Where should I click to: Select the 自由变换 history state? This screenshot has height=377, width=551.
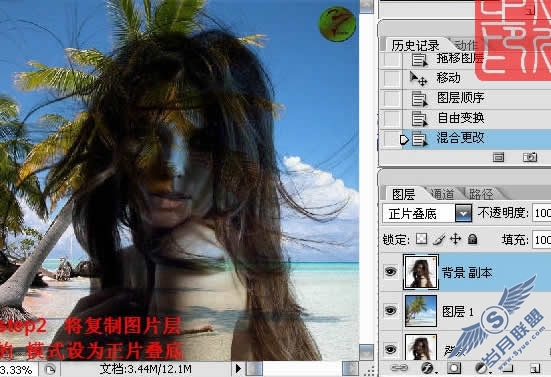(x=477, y=118)
